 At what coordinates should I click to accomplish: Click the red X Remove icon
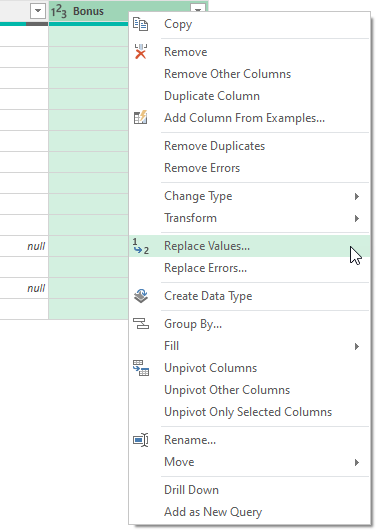pyautogui.click(x=140, y=52)
